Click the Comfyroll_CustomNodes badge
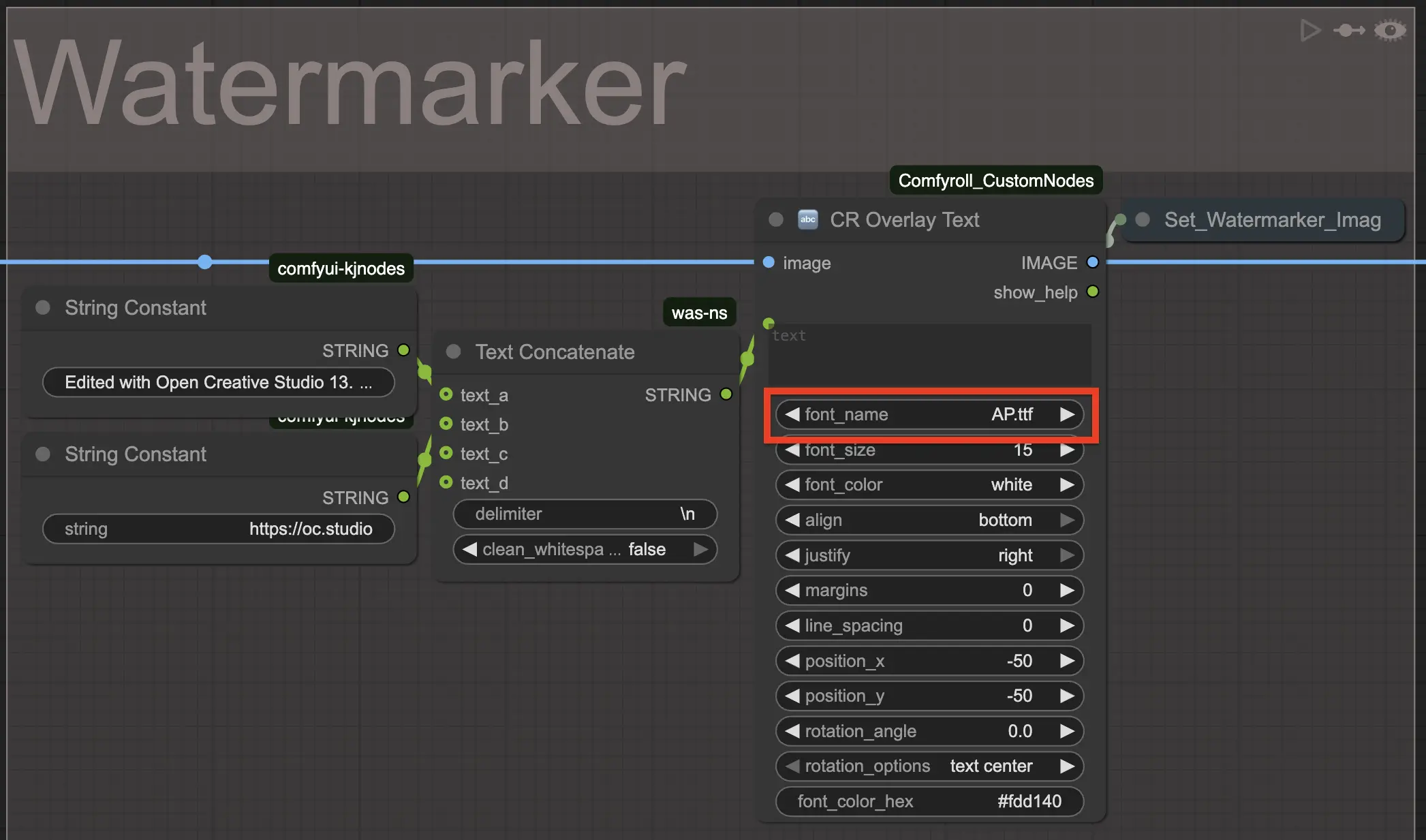This screenshot has height=840, width=1426. coord(995,181)
